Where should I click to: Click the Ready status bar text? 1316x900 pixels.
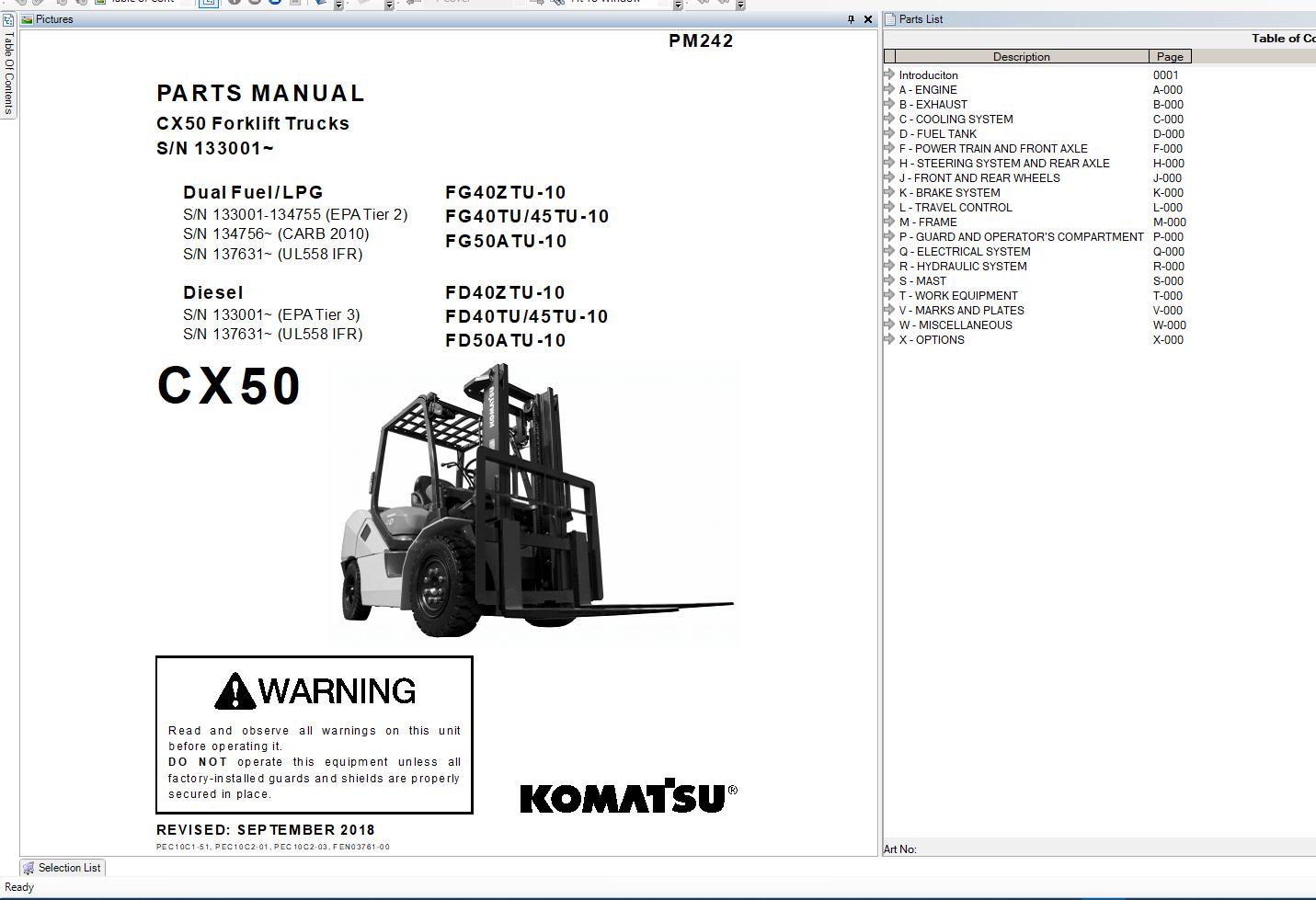pyautogui.click(x=19, y=887)
